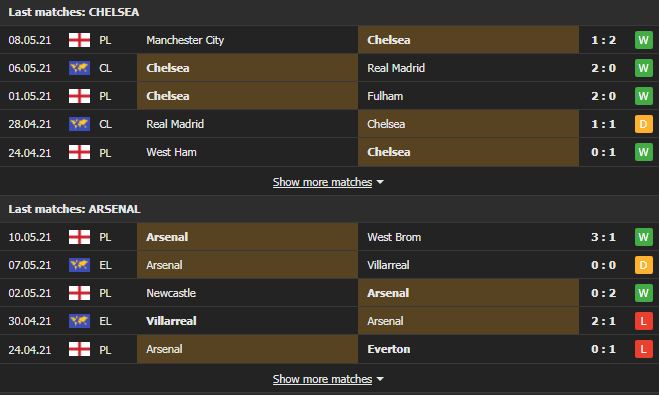The image size is (659, 395).
Task: Open the Everton team link
Action: (389, 349)
